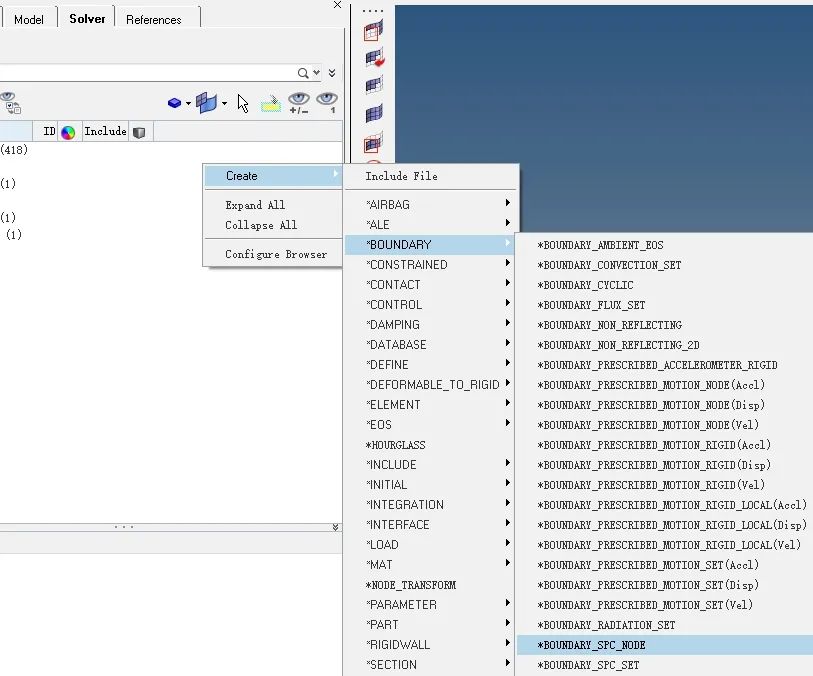
Task: Click the color wheel column header
Action: click(68, 133)
